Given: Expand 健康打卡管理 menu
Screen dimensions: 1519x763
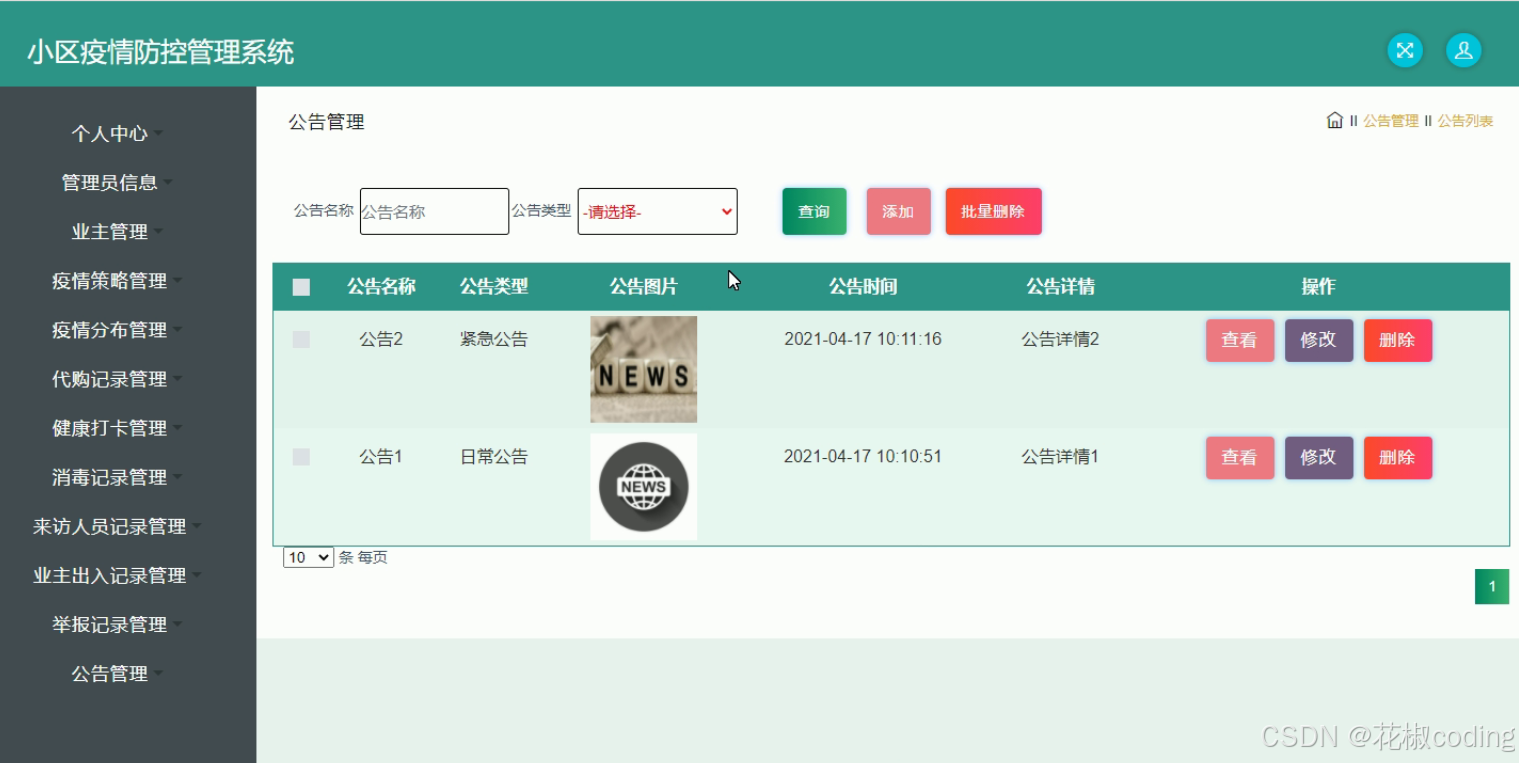Looking at the screenshot, I should pos(116,428).
